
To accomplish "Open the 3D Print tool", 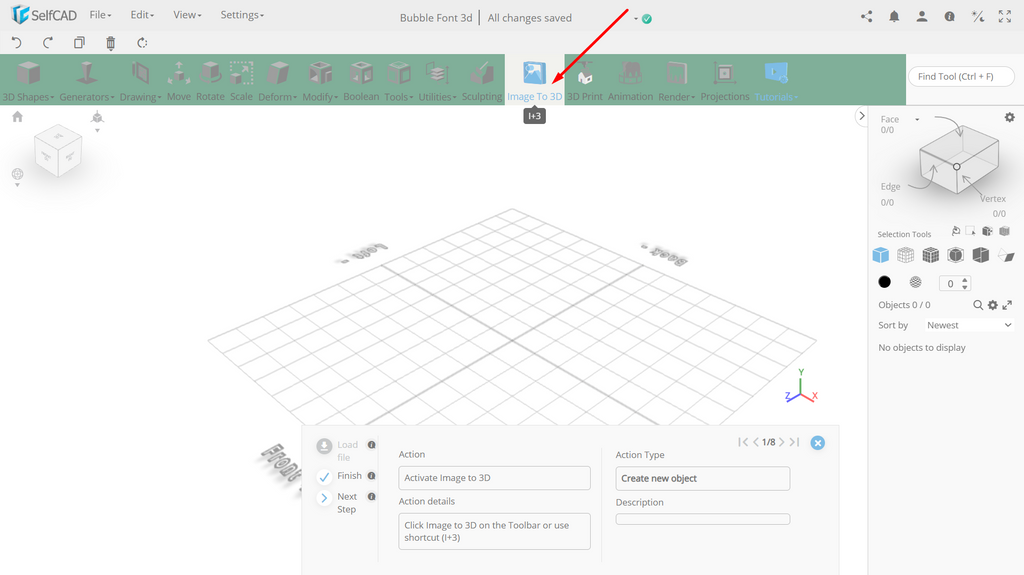I will coord(584,80).
